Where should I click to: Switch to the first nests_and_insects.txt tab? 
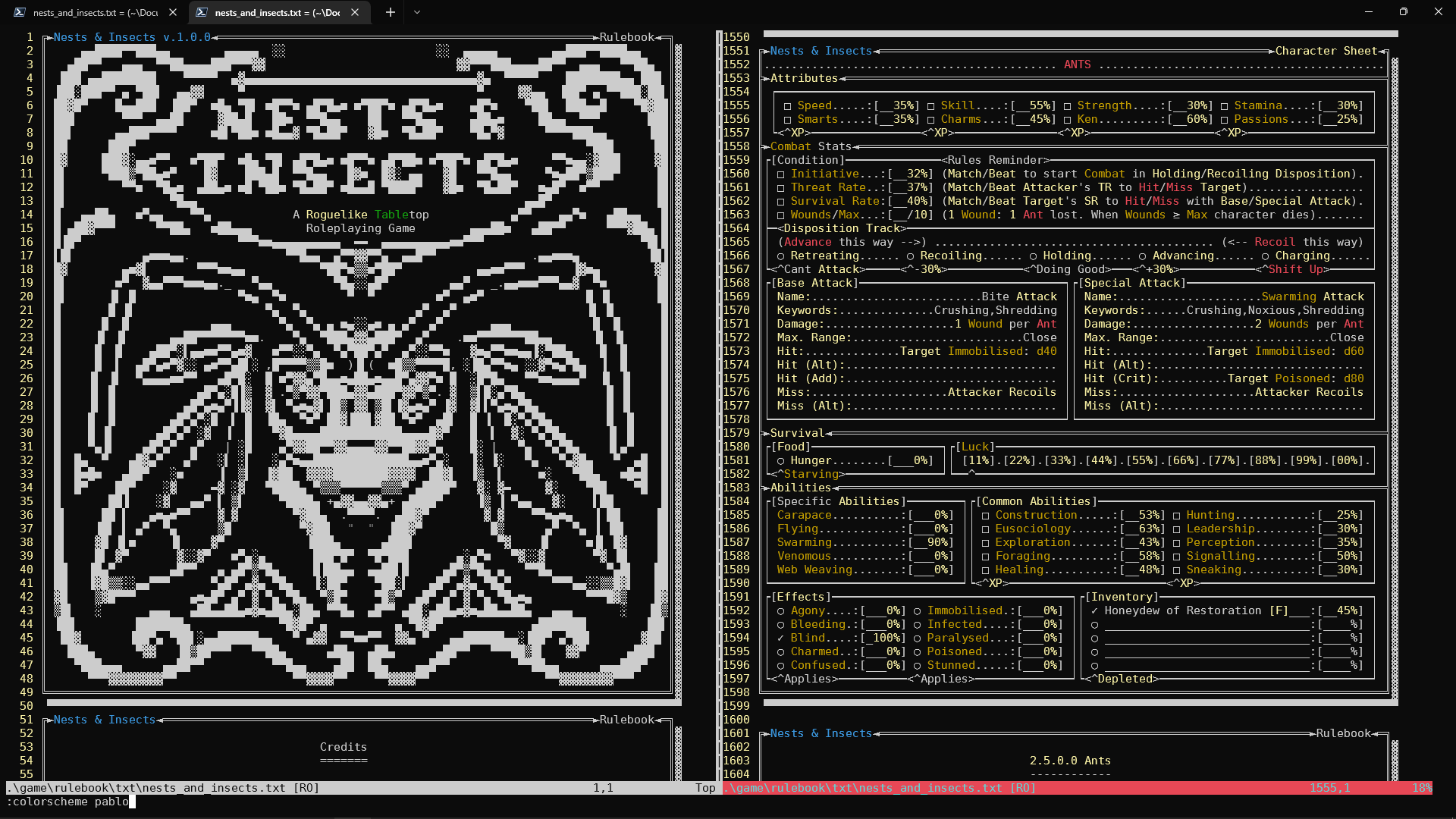(x=95, y=12)
